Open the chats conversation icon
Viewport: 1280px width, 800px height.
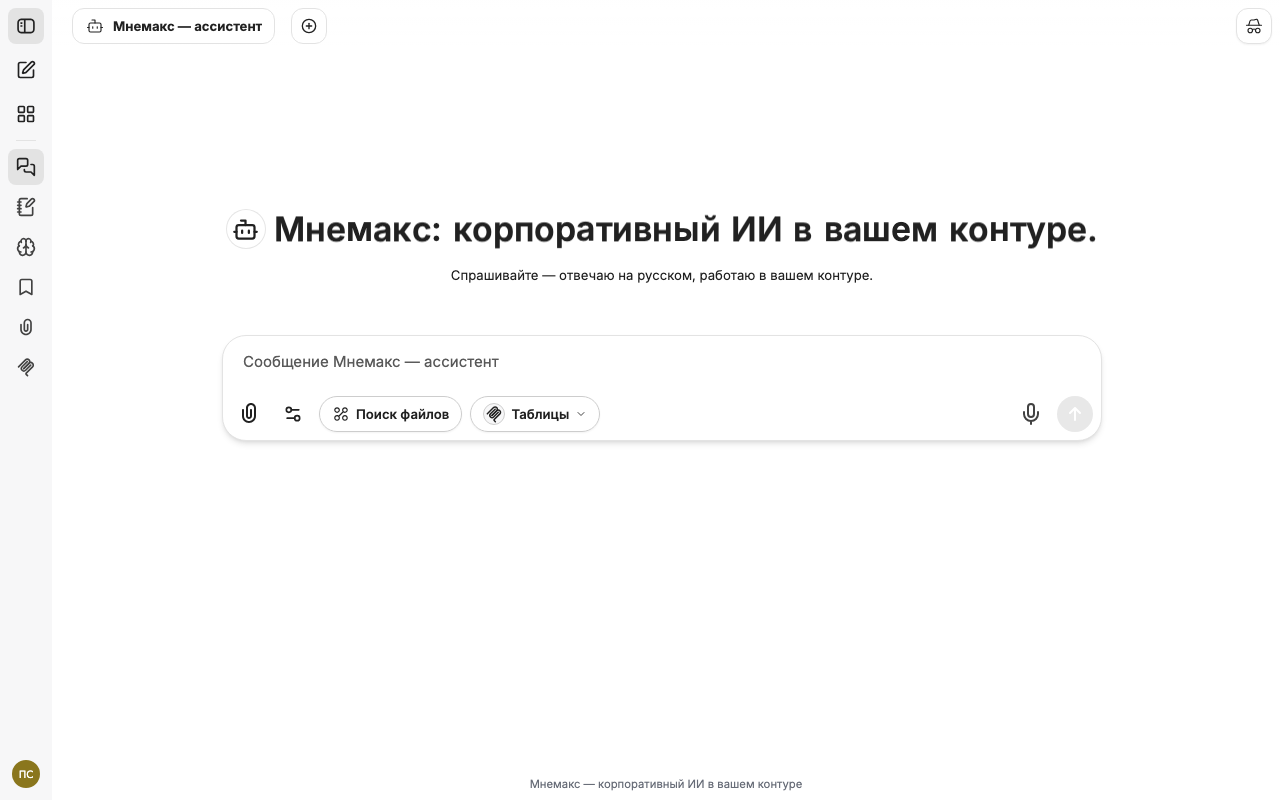[26, 167]
